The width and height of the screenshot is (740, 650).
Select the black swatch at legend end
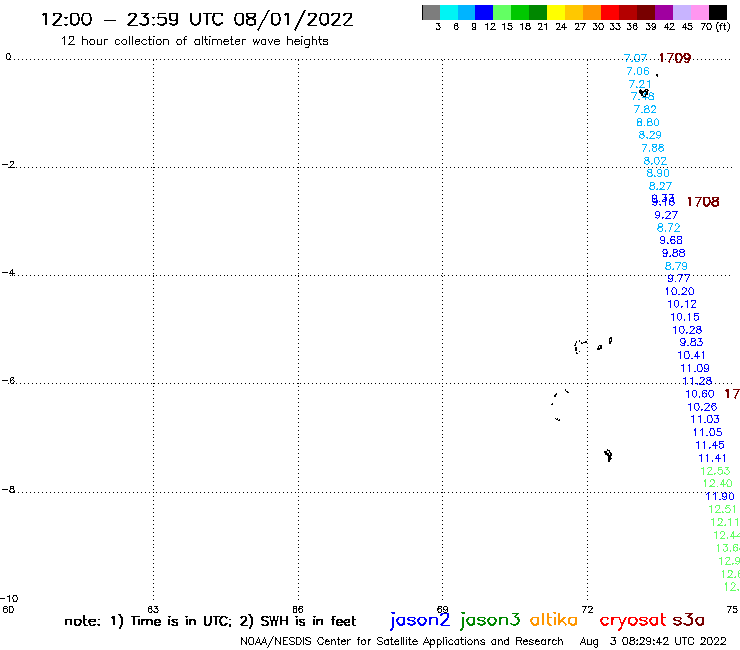(x=718, y=12)
